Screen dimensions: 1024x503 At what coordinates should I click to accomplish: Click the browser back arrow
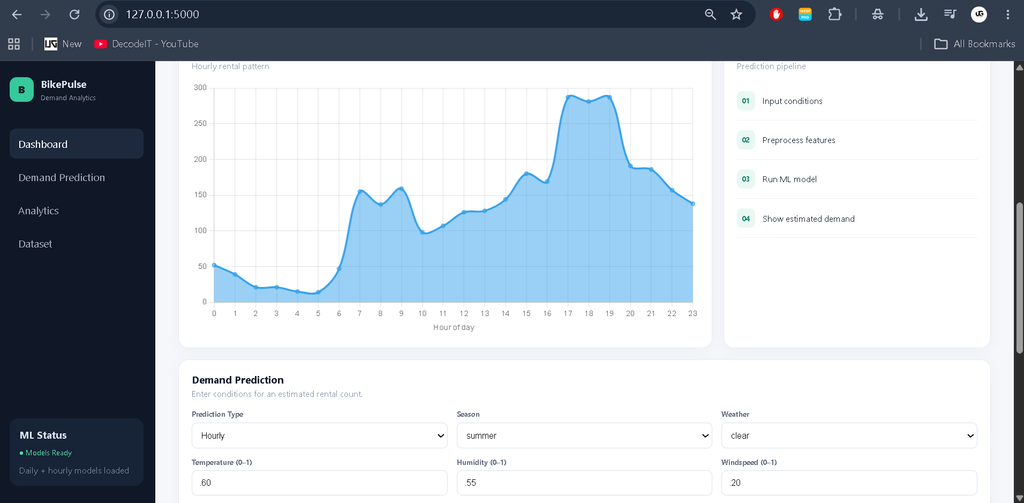[17, 14]
